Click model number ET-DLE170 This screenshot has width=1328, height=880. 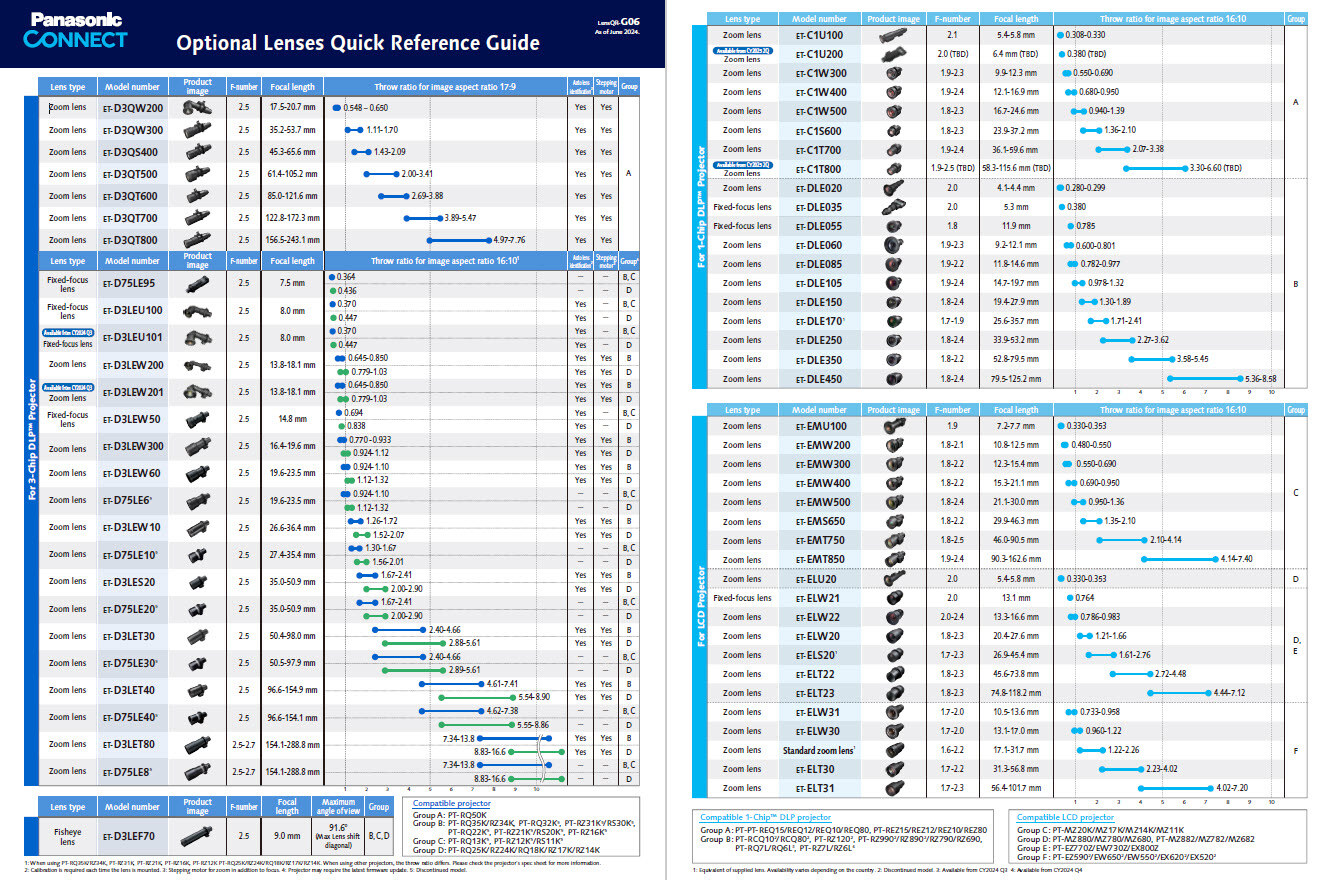(820, 321)
